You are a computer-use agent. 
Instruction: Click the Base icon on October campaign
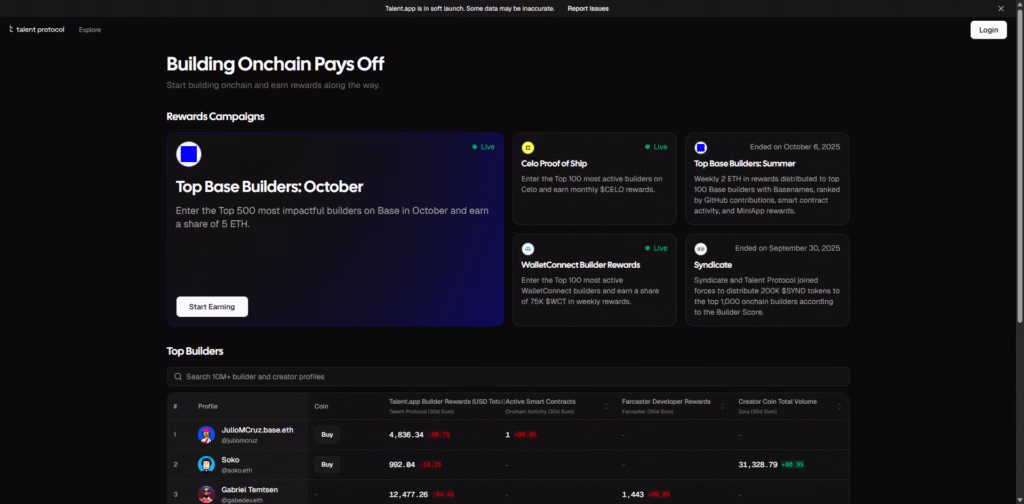click(188, 154)
